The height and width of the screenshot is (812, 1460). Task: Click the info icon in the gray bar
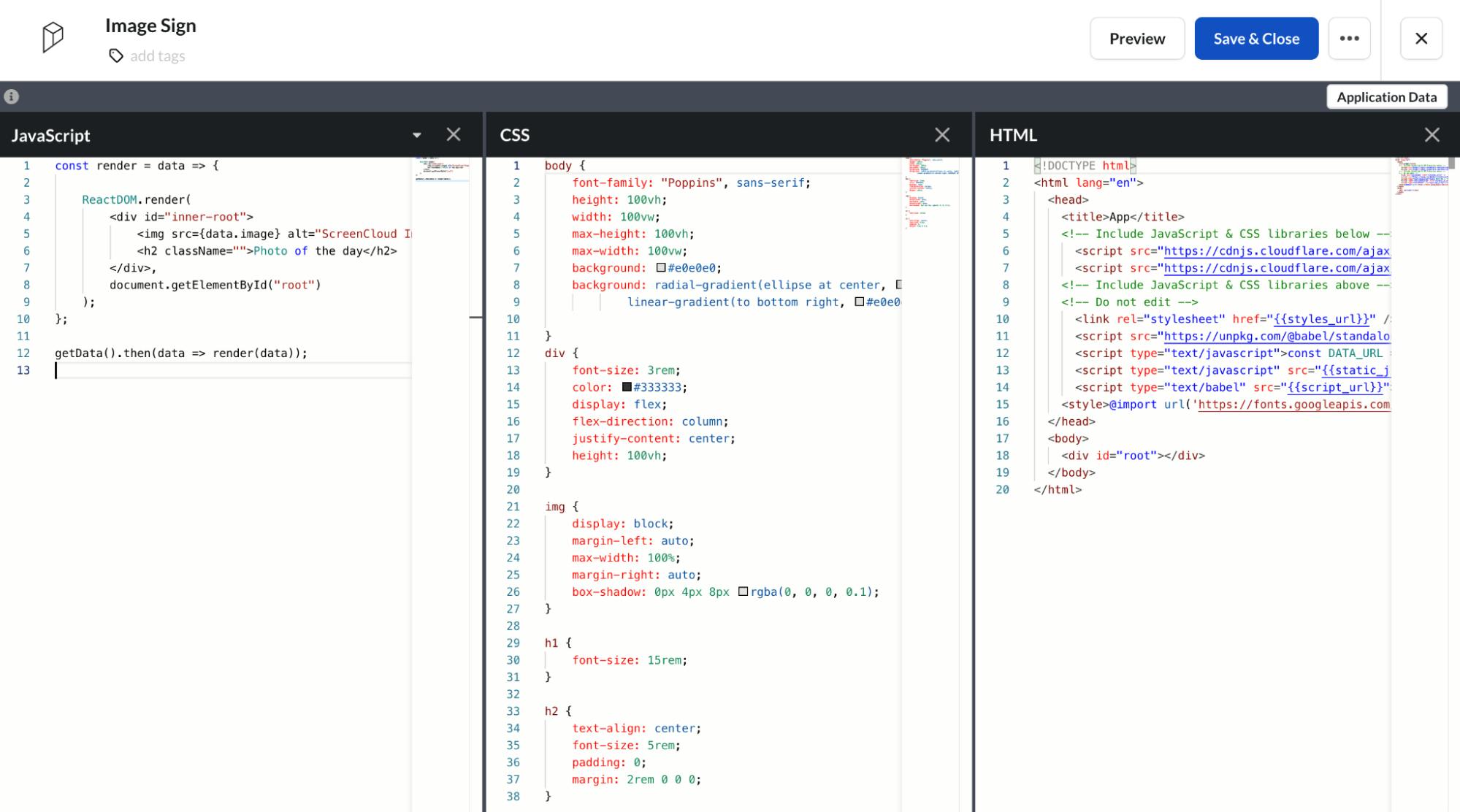pos(11,96)
